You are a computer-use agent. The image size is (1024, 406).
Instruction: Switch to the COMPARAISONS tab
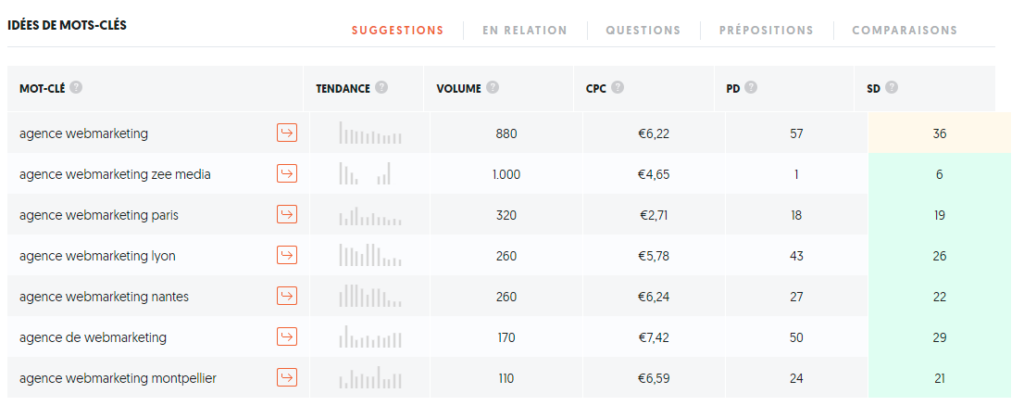click(904, 30)
